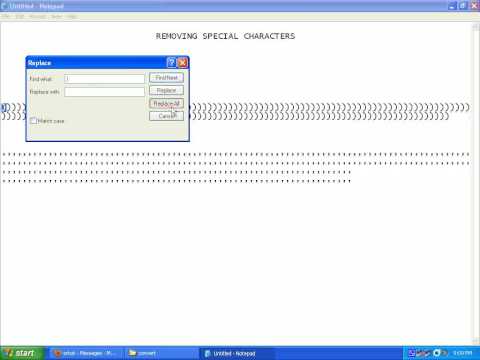480x360 pixels.
Task: Click the Untitled - Notepad taskbar button
Action: coord(238,353)
